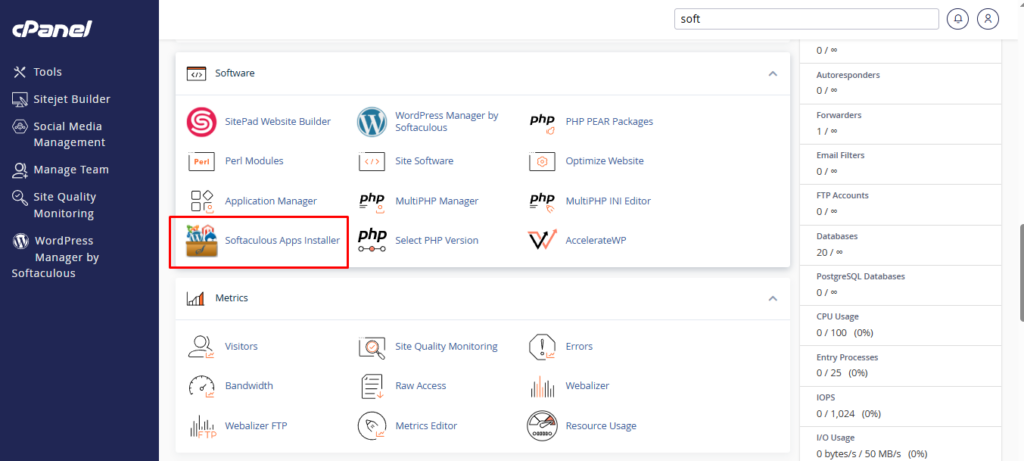
Task: Open Application Manager icon
Action: (x=202, y=202)
